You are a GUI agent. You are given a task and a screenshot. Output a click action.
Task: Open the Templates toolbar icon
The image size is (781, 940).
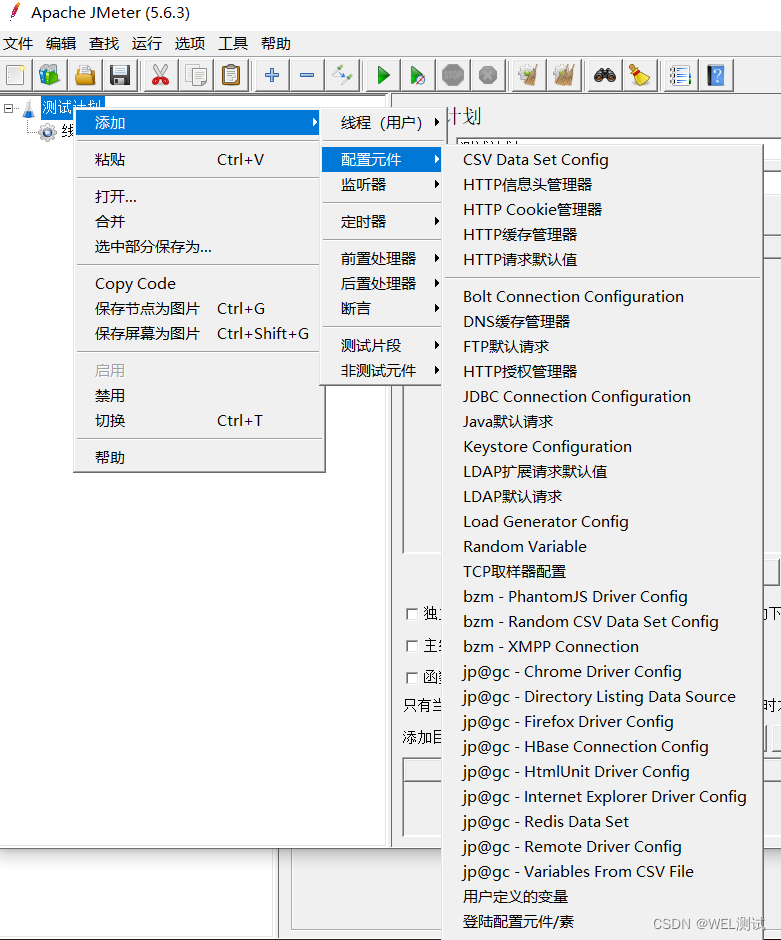tap(50, 75)
